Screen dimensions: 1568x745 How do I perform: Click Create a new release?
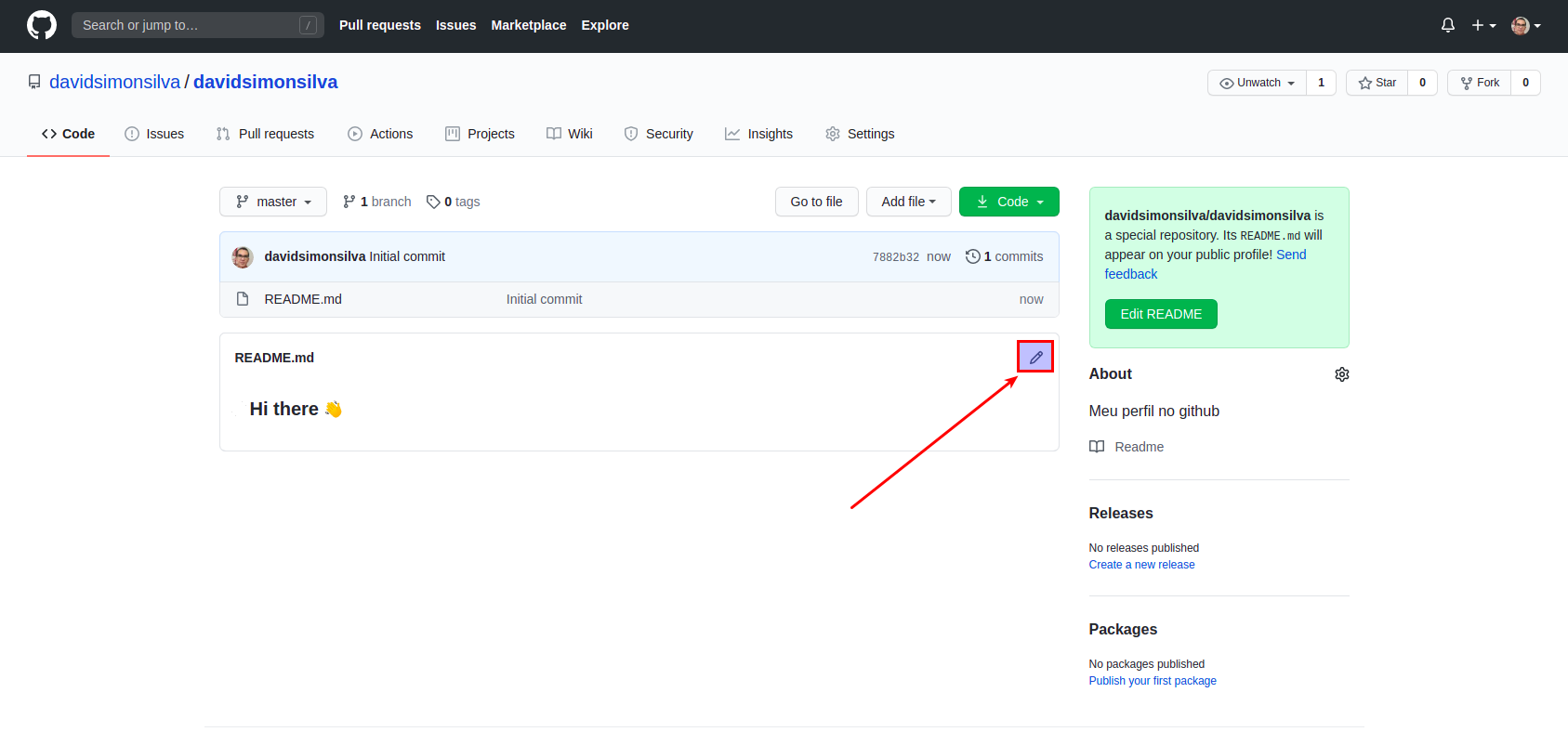coord(1142,565)
